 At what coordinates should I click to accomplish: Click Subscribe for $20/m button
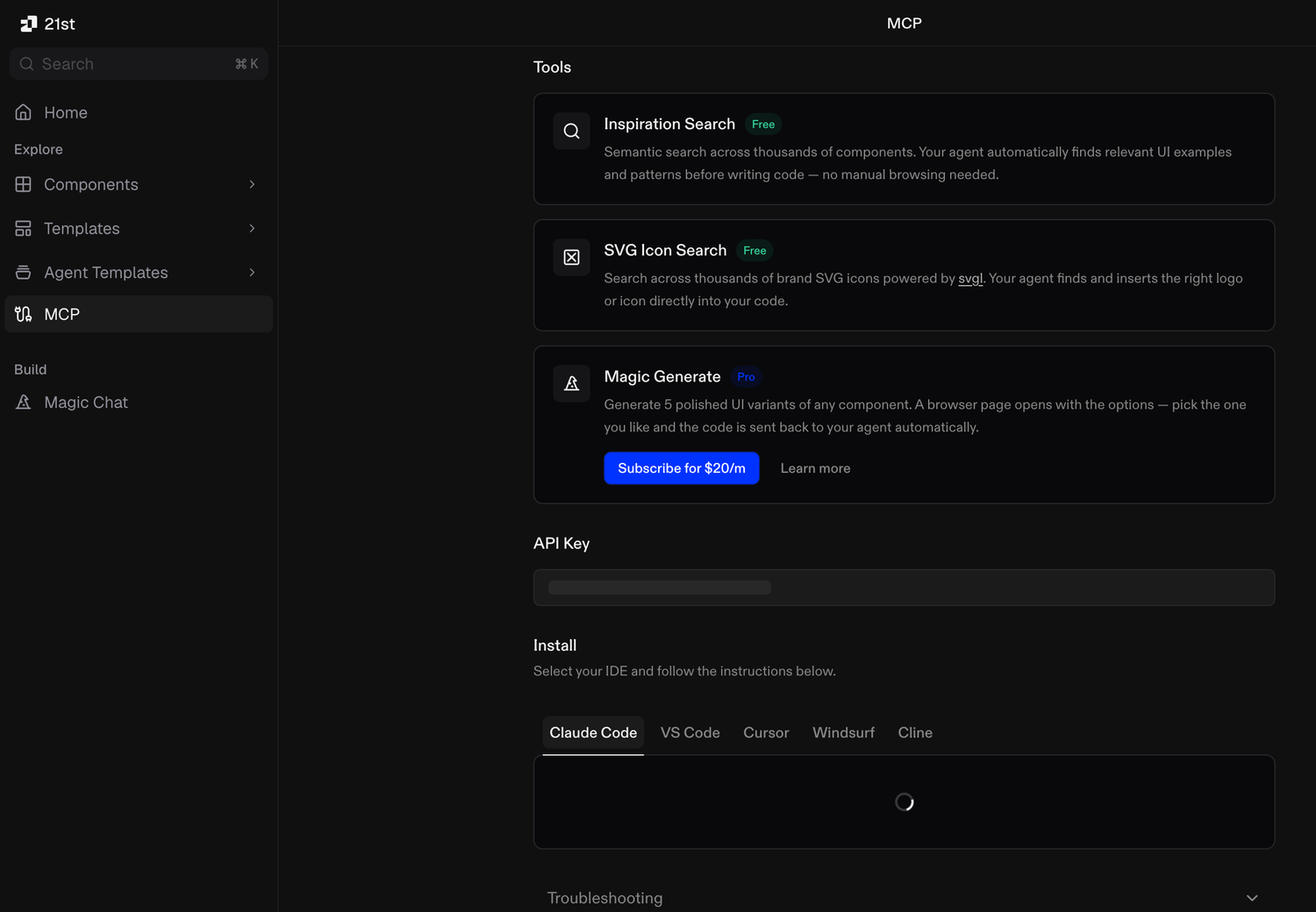[x=682, y=468]
